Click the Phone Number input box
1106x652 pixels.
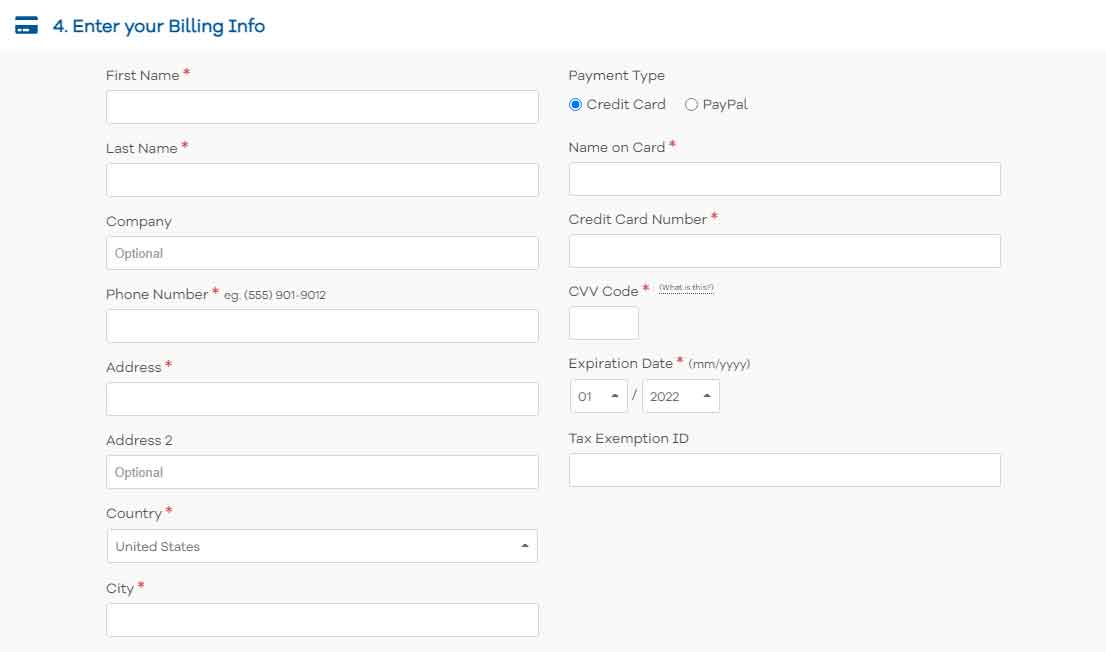coord(321,326)
